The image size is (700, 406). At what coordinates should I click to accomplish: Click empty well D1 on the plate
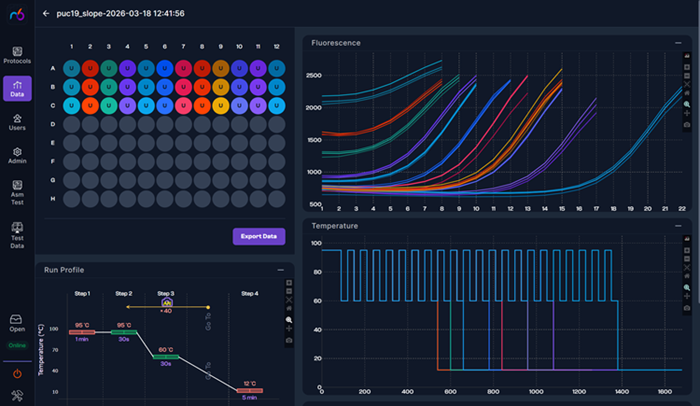point(71,125)
